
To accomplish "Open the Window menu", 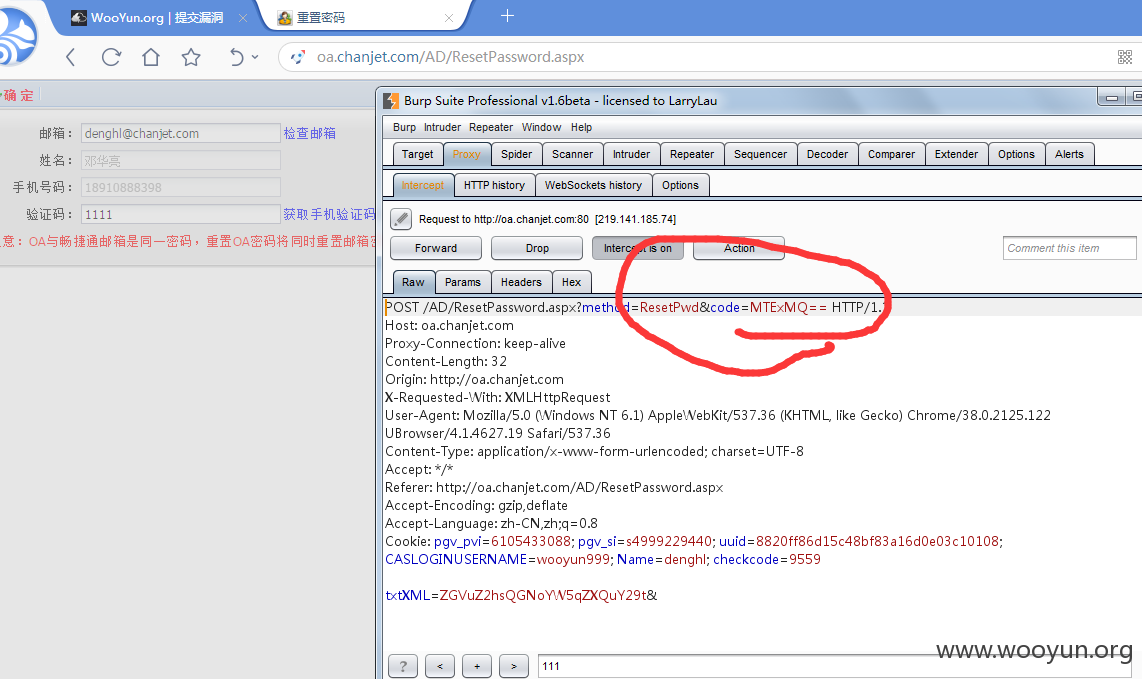I will [x=541, y=127].
